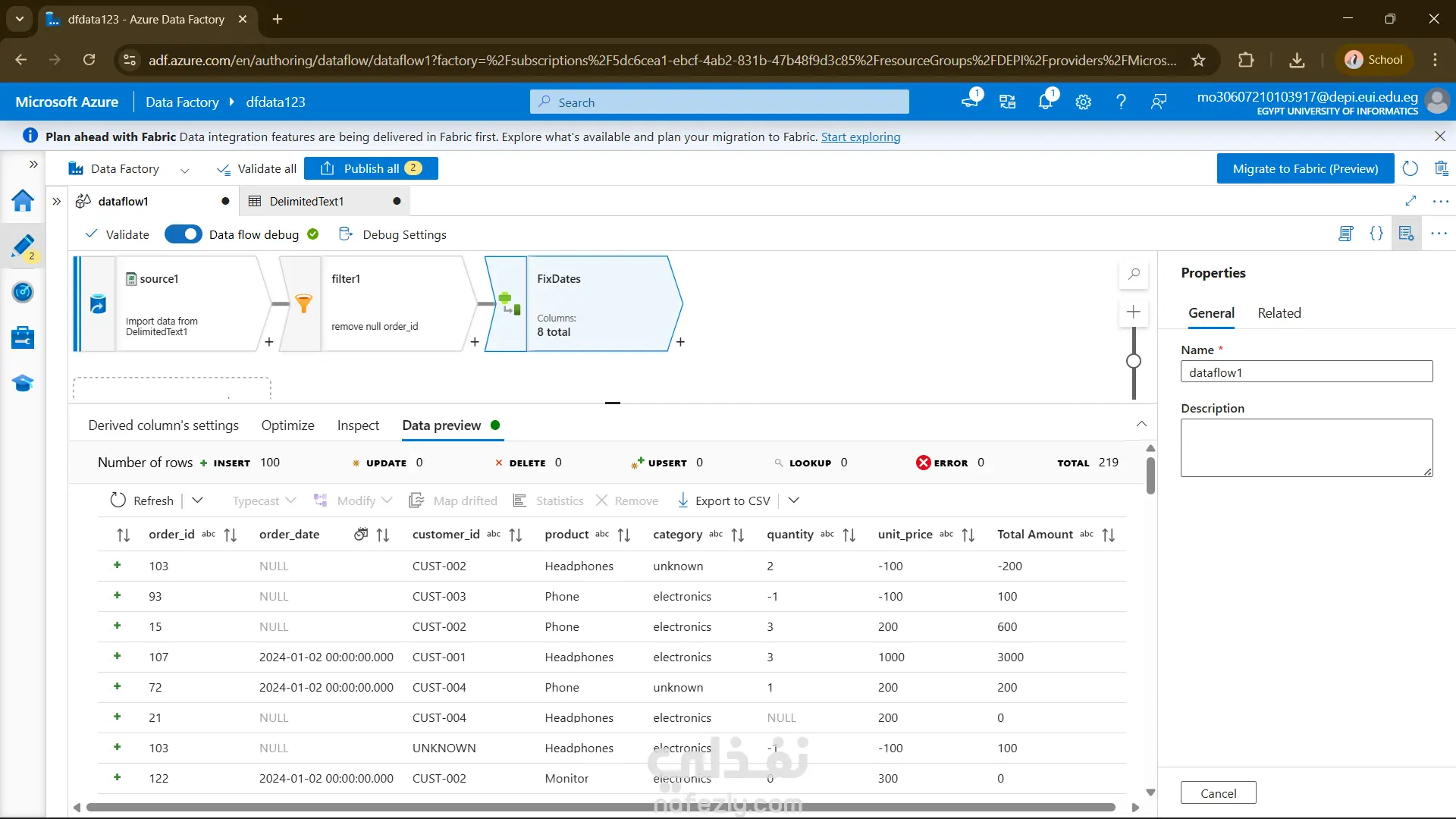Click the Azure Search box
Image resolution: width=1456 pixels, height=819 pixels.
pyautogui.click(x=719, y=102)
